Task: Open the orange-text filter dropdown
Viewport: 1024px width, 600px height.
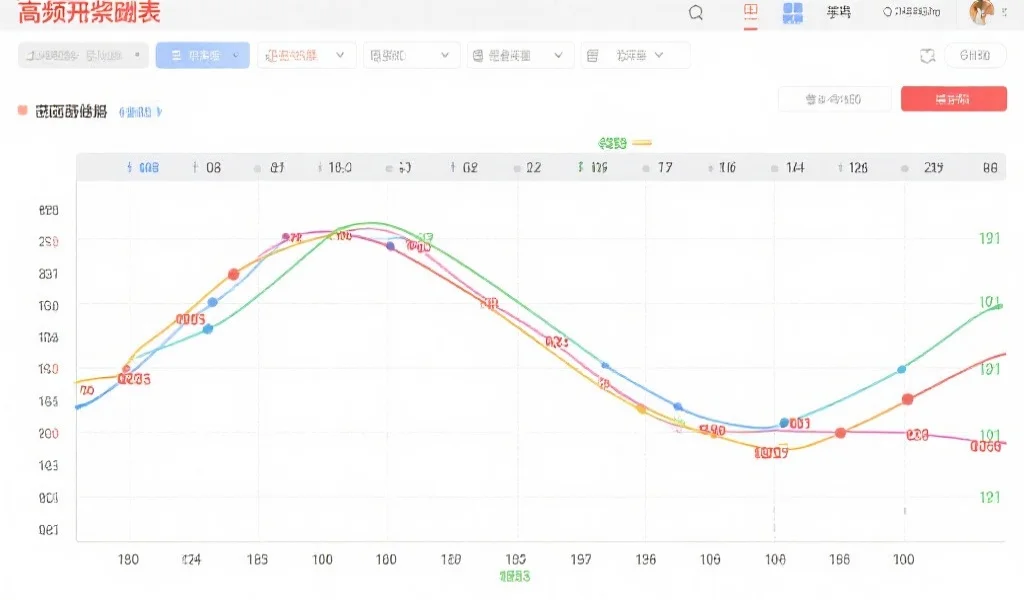Action: click(306, 56)
